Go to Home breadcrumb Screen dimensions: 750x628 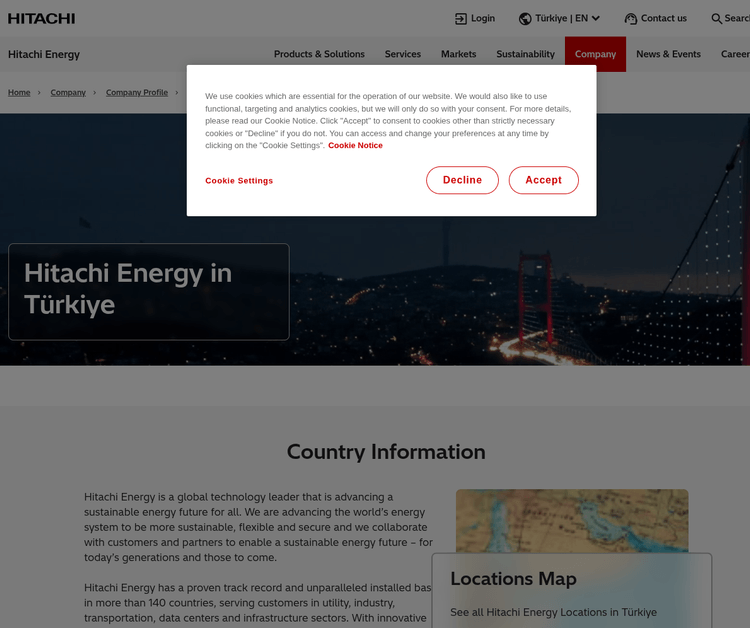click(x=19, y=92)
